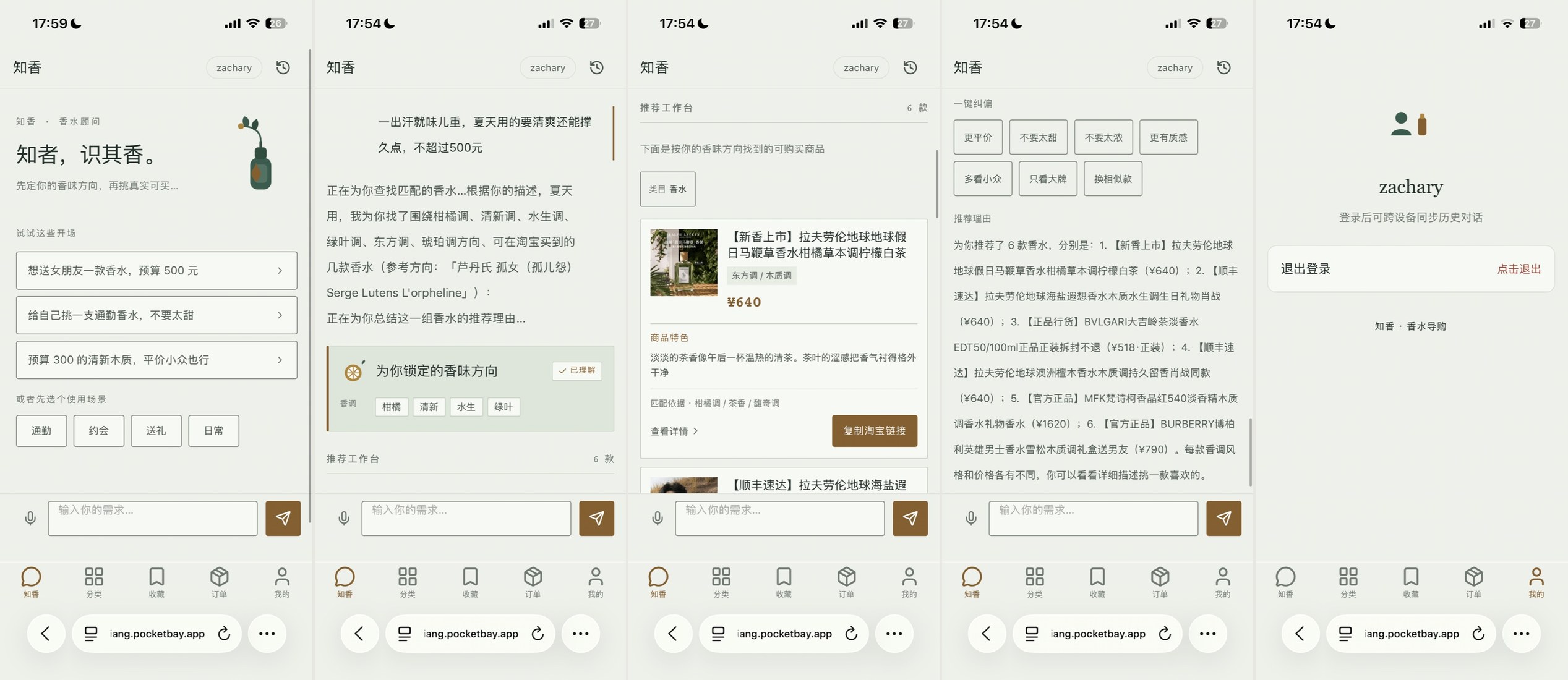Tap send arrow on screen with 已理解 card
The height and width of the screenshot is (680, 1568).
tap(597, 518)
